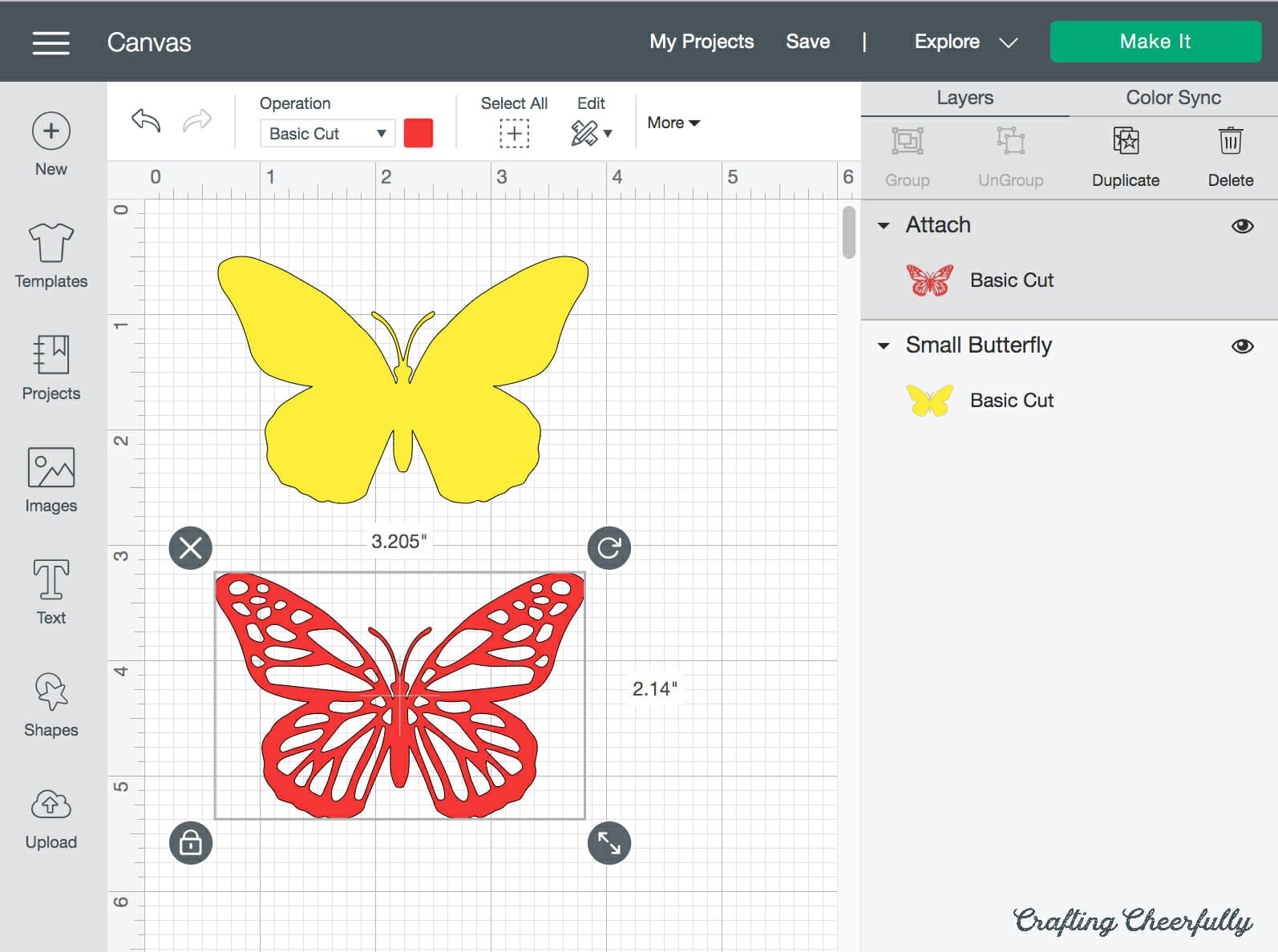Expand the More options dropdown

click(673, 123)
